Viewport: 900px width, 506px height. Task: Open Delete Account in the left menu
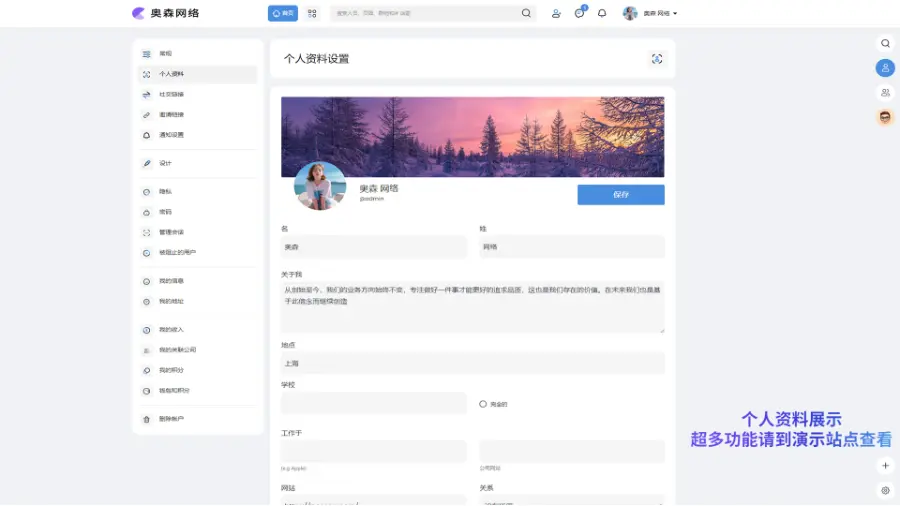[171, 419]
